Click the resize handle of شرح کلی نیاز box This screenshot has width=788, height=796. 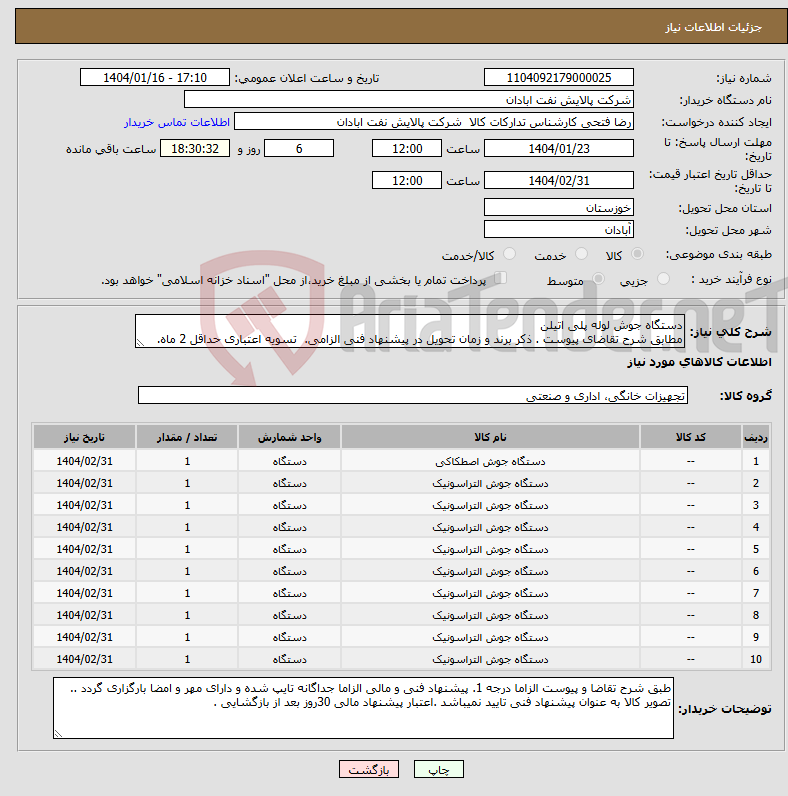click(141, 343)
